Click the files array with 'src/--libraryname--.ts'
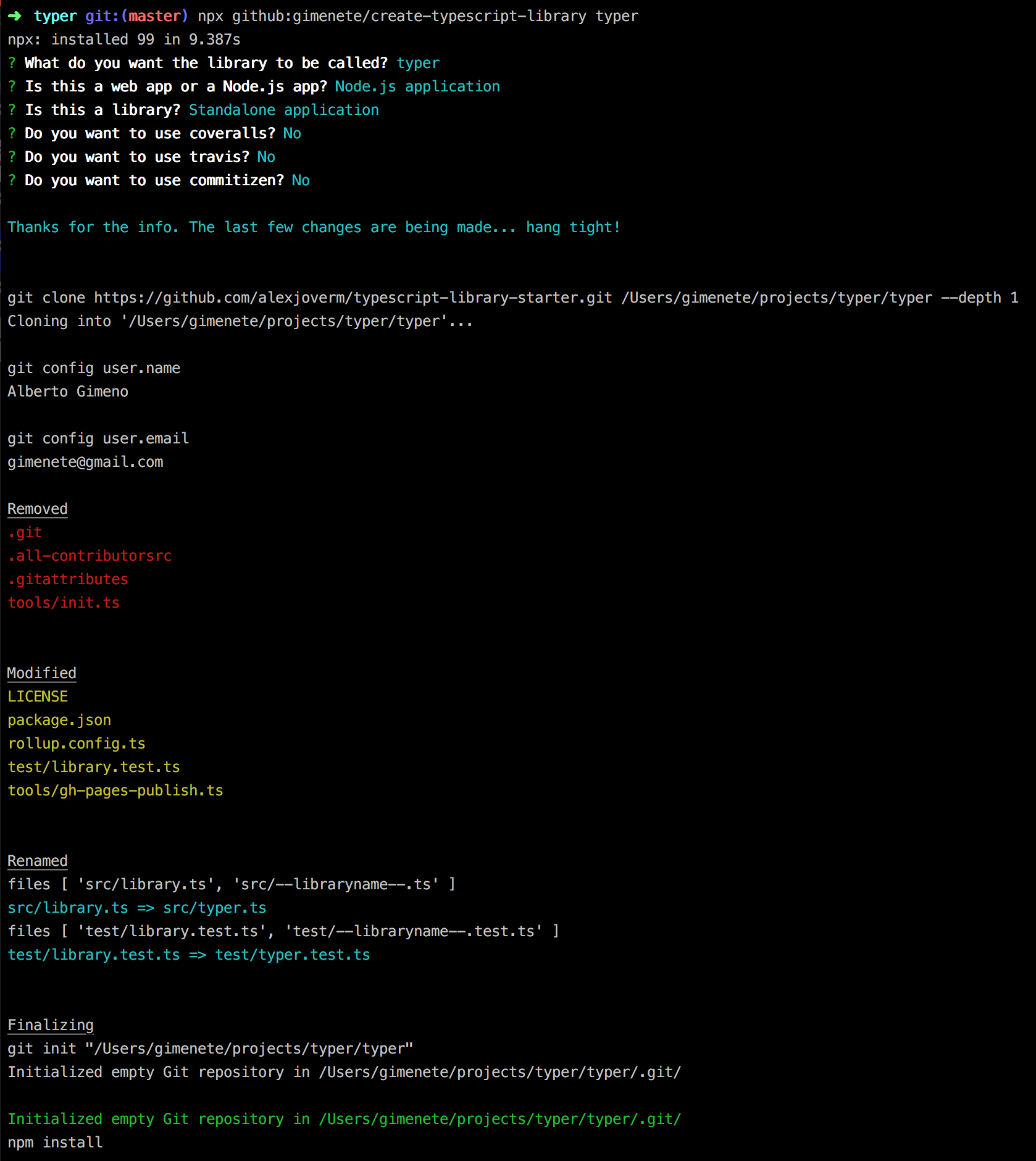Viewport: 1036px width, 1161px height. coord(232,884)
